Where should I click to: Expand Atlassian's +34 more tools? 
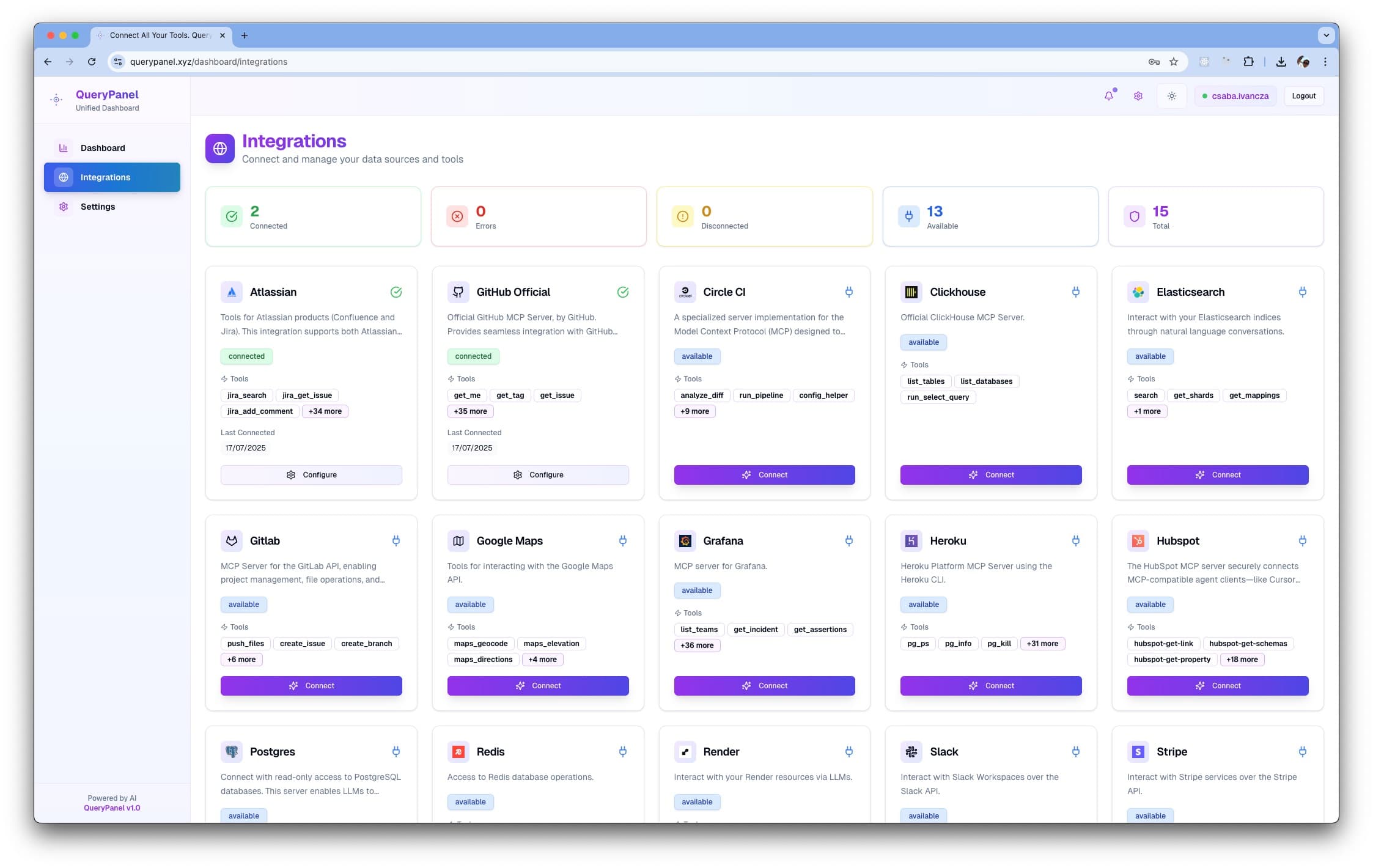tap(325, 411)
